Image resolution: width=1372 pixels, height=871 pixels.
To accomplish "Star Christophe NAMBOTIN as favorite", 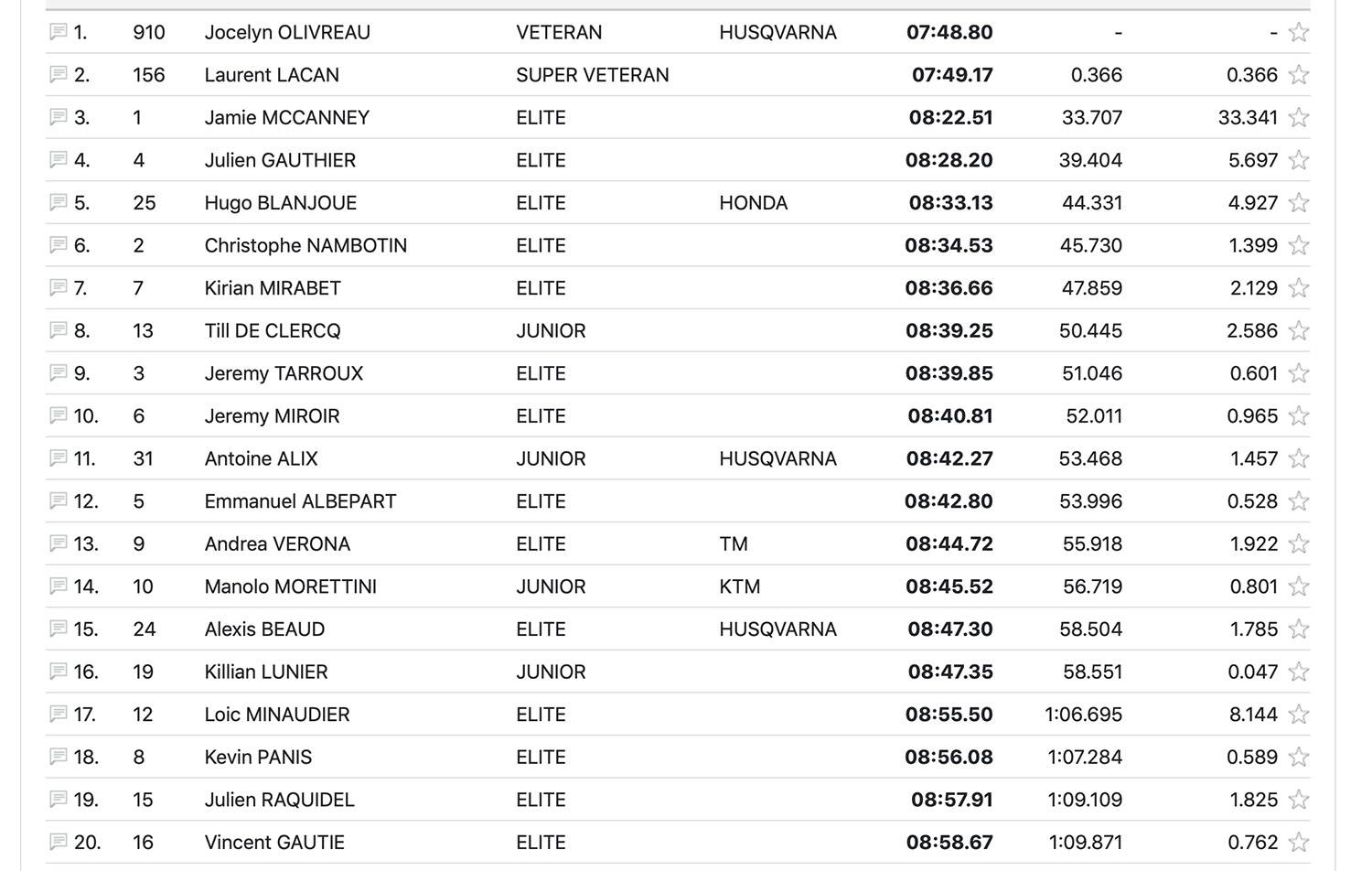I will coord(1298,245).
